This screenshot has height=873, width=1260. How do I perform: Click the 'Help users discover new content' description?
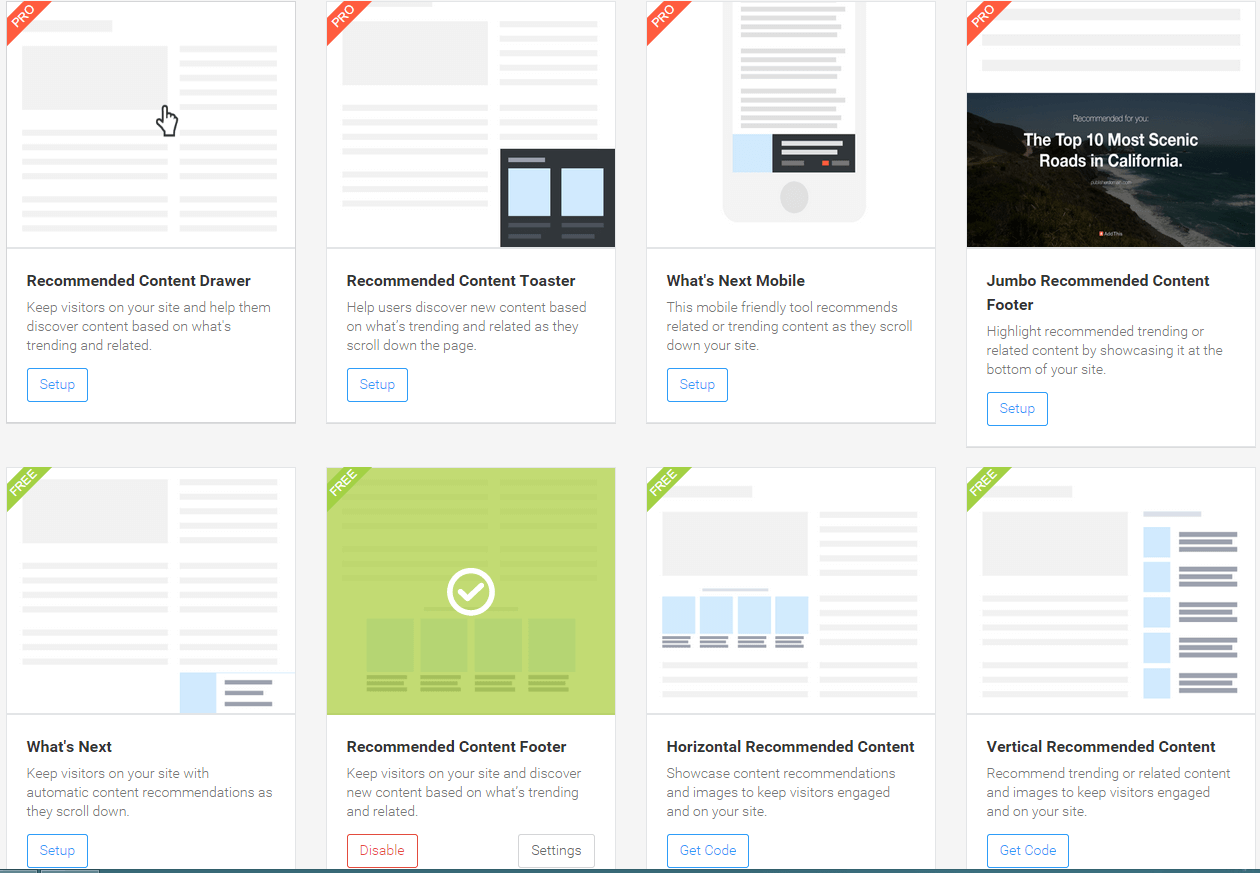(467, 326)
